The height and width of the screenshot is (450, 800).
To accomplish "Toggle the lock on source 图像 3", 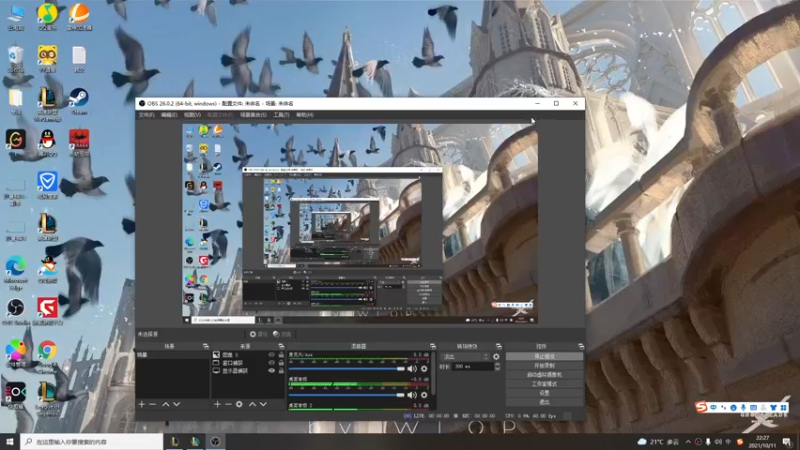I will click(281, 355).
